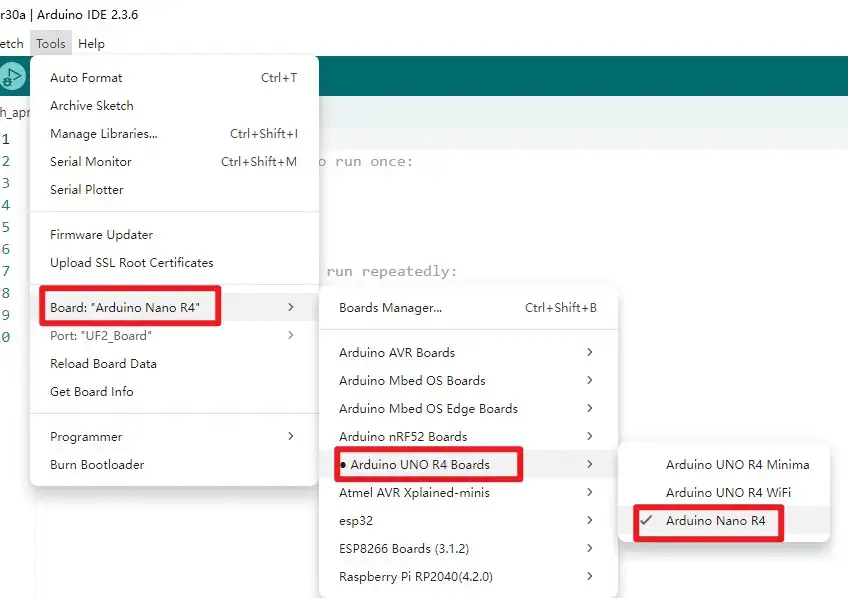Choose Archive Sketch

point(174,106)
